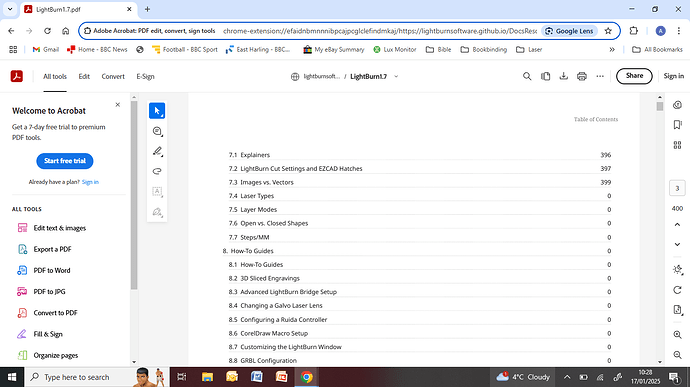This screenshot has height=387, width=690.
Task: Click the document vertical scrollbar thumb
Action: coord(659,106)
